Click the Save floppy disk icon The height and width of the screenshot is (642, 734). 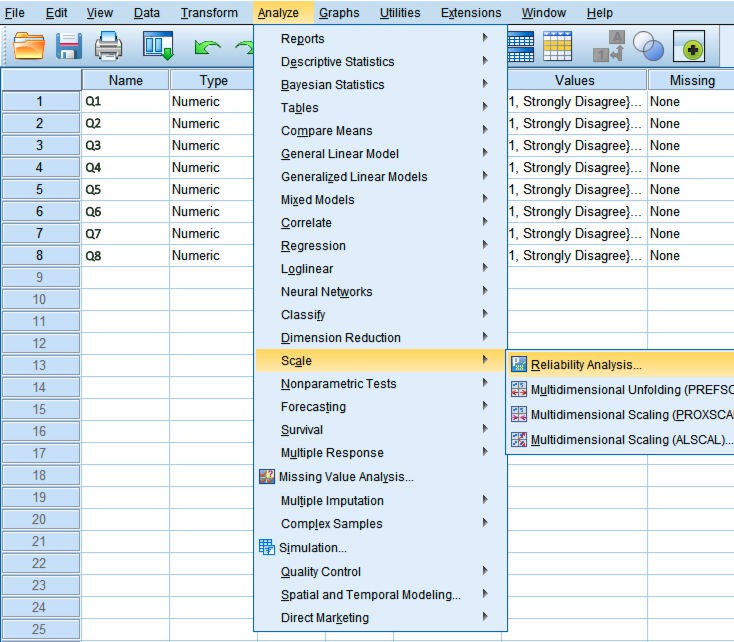pos(69,46)
